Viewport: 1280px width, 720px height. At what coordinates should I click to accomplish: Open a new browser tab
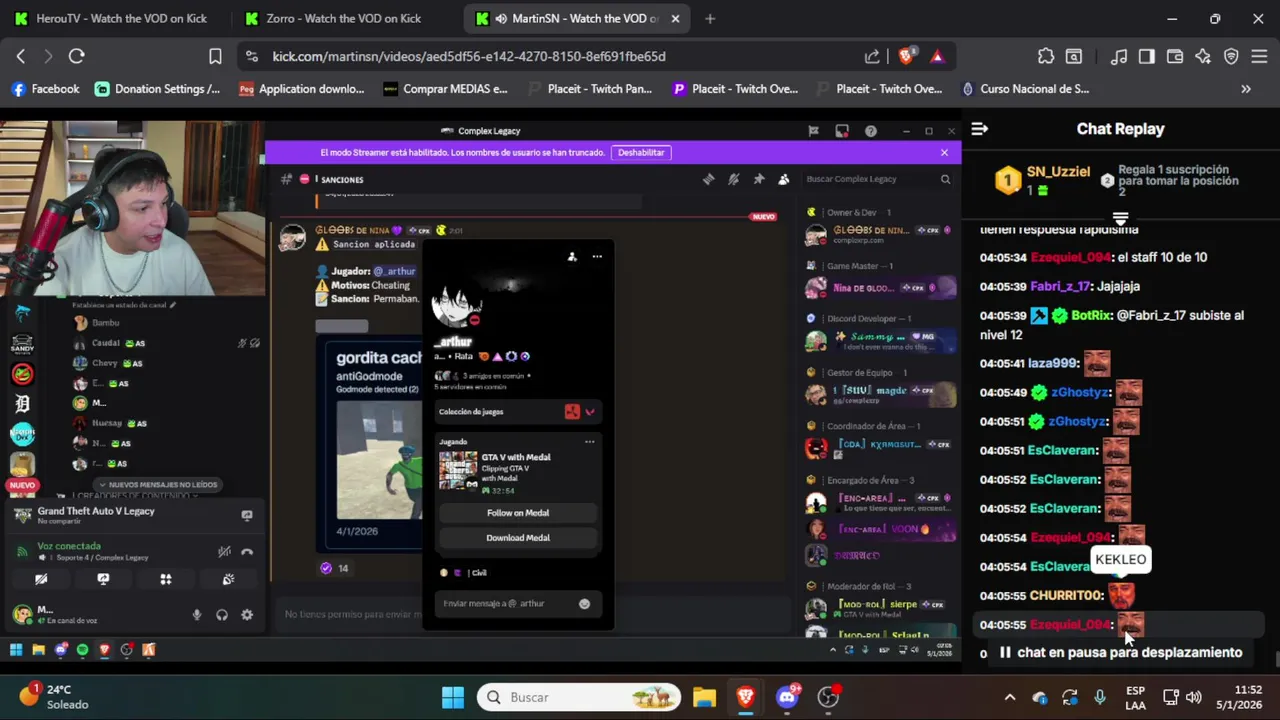click(710, 19)
